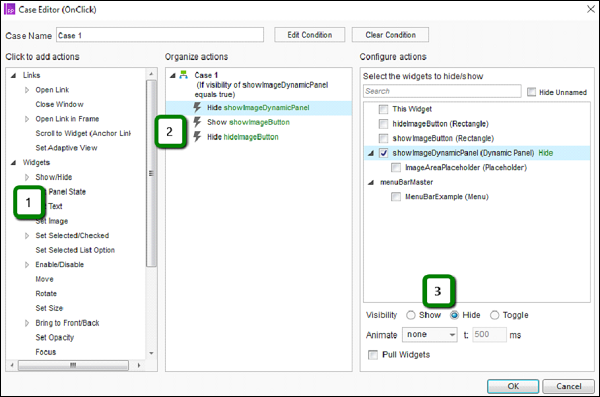600x397 pixels.
Task: Click the Set Panel State action
Action: (x=67, y=192)
